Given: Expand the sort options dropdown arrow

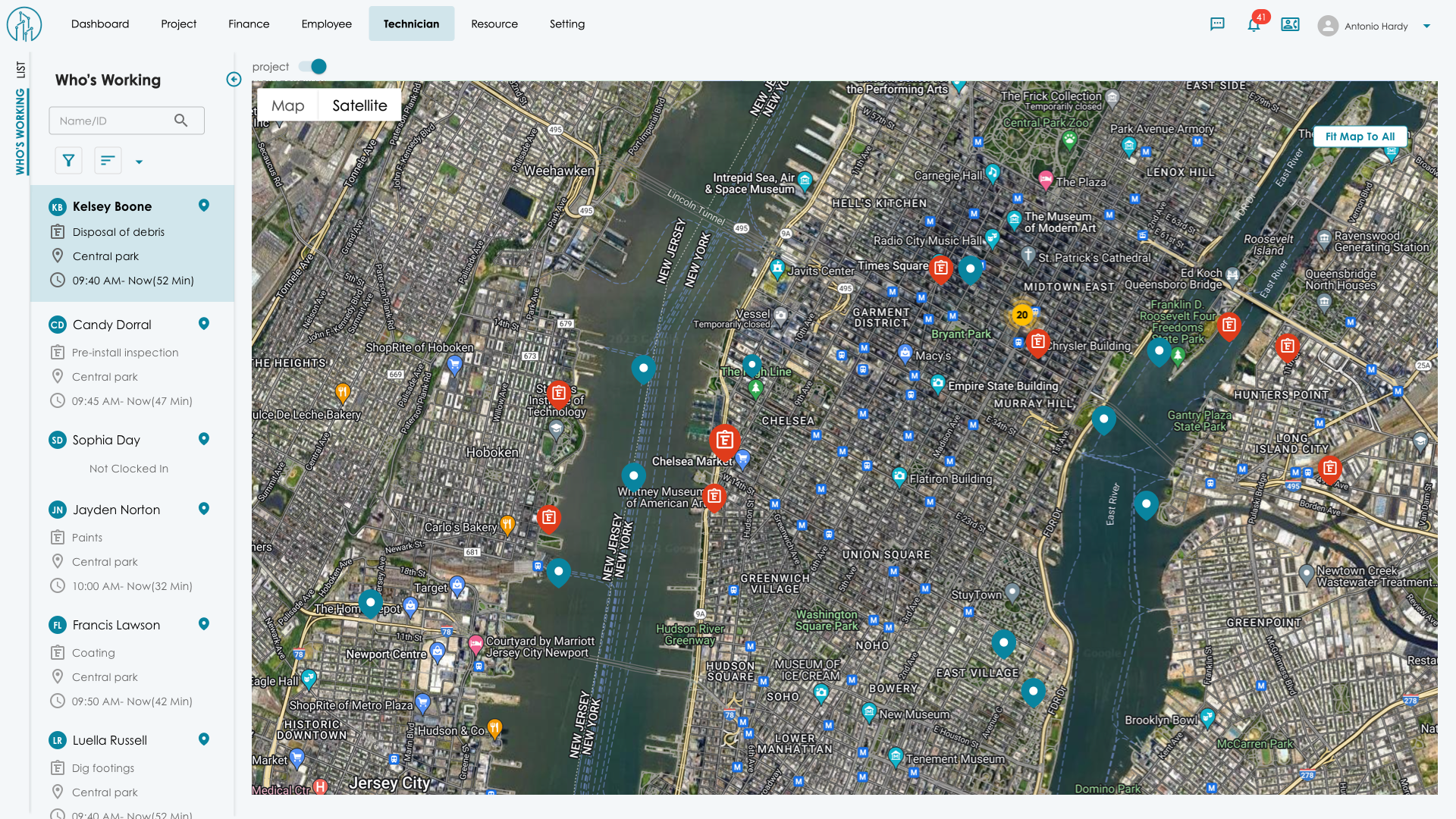Looking at the screenshot, I should coord(139,162).
